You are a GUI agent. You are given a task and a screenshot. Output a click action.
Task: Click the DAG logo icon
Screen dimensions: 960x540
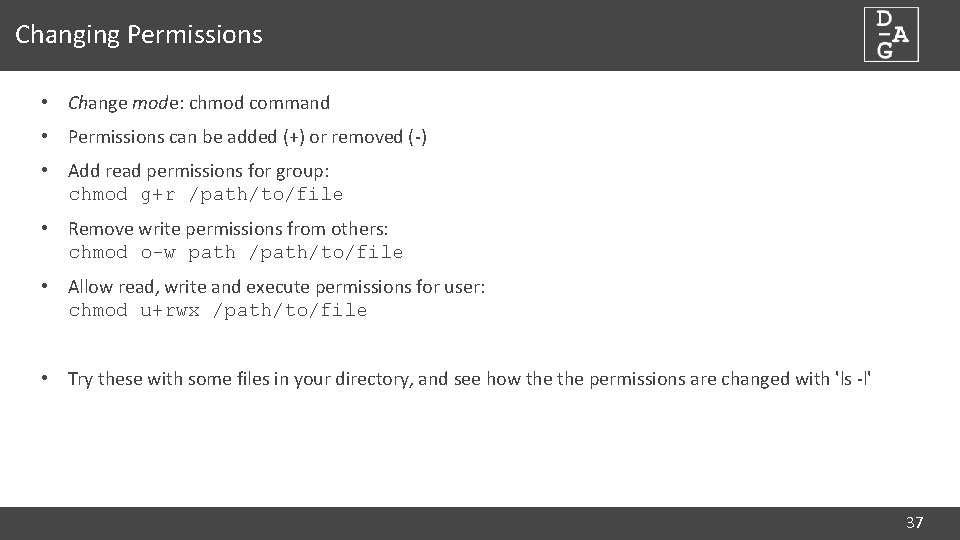tap(891, 35)
